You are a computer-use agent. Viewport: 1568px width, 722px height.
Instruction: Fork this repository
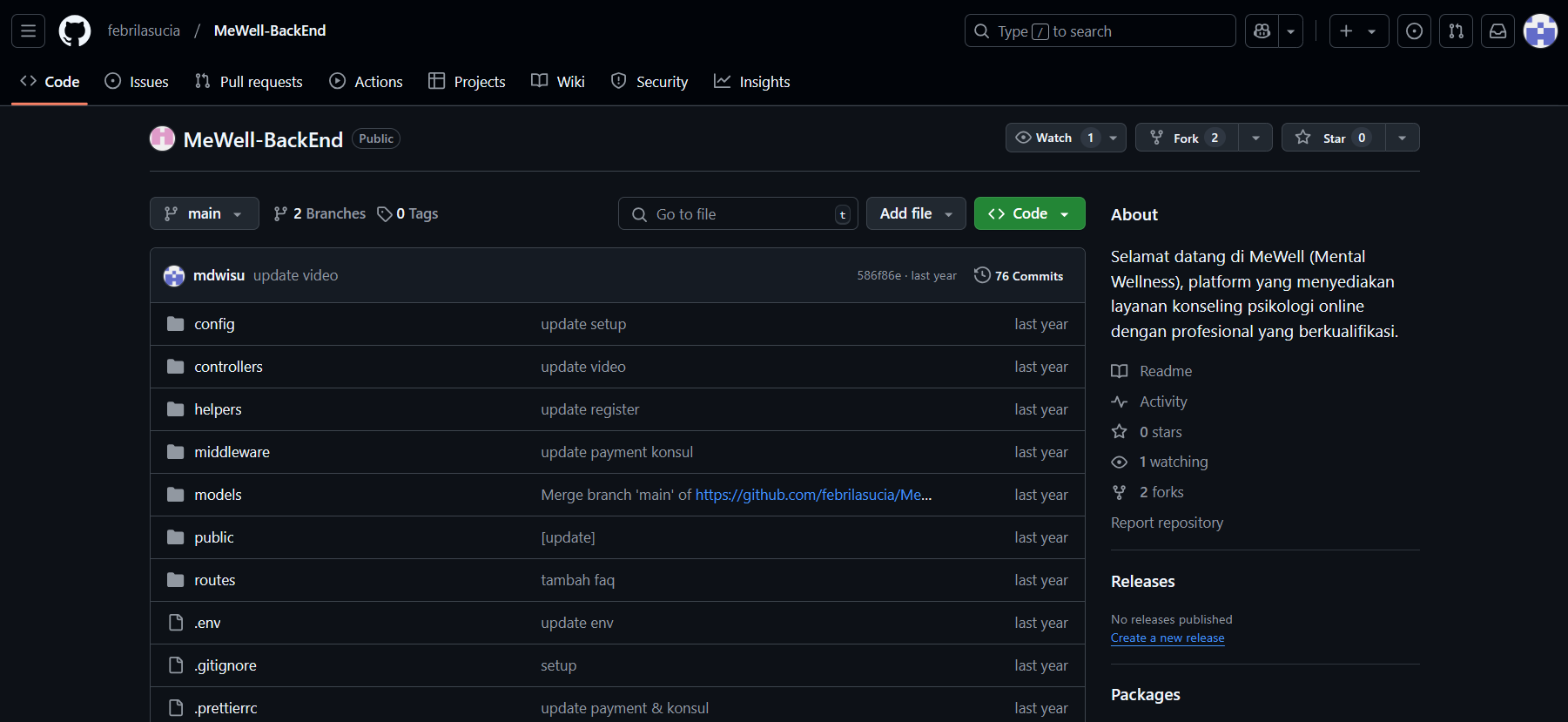tap(1187, 138)
